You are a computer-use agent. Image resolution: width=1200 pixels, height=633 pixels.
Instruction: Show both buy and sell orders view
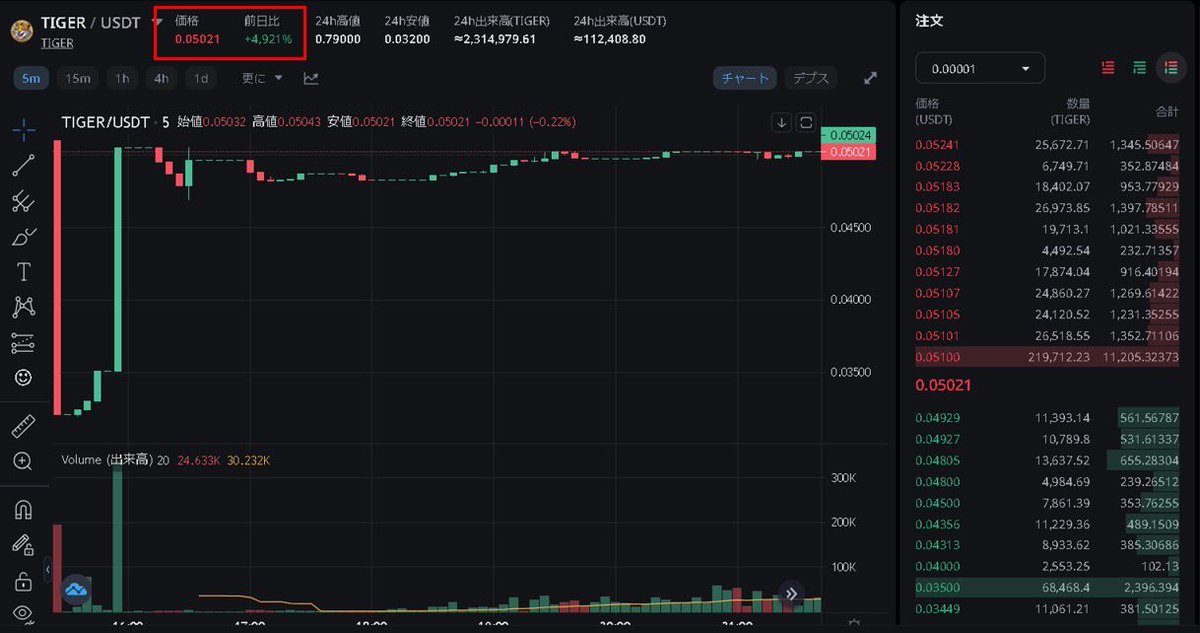click(x=1170, y=68)
